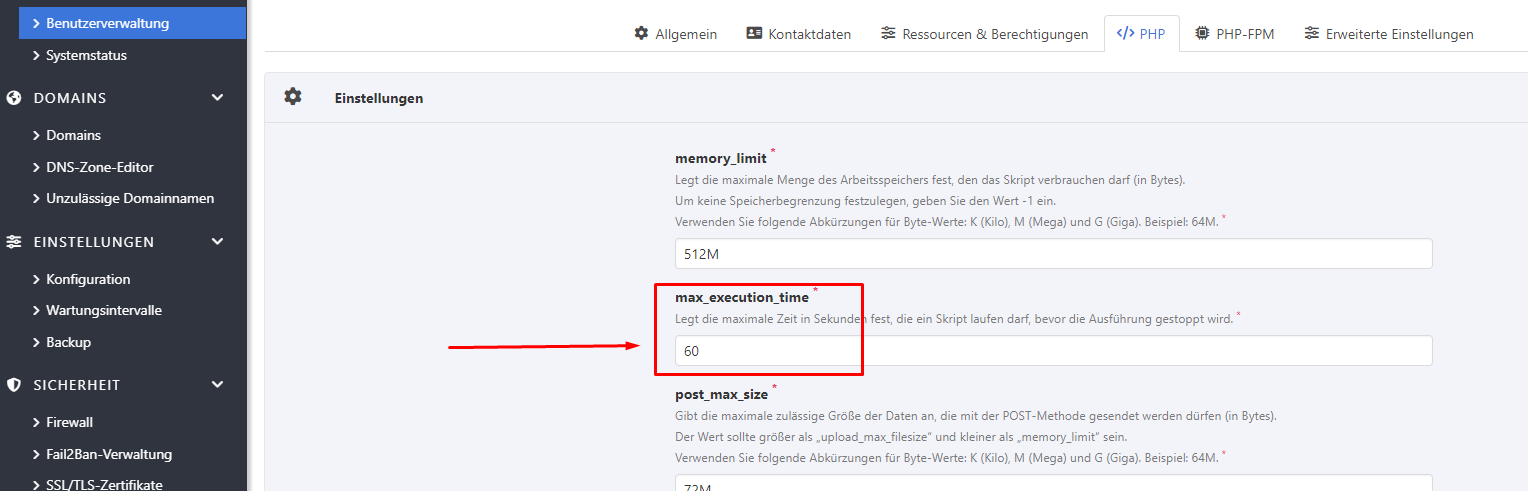Open Fail2Ban-Verwaltung page

click(108, 454)
